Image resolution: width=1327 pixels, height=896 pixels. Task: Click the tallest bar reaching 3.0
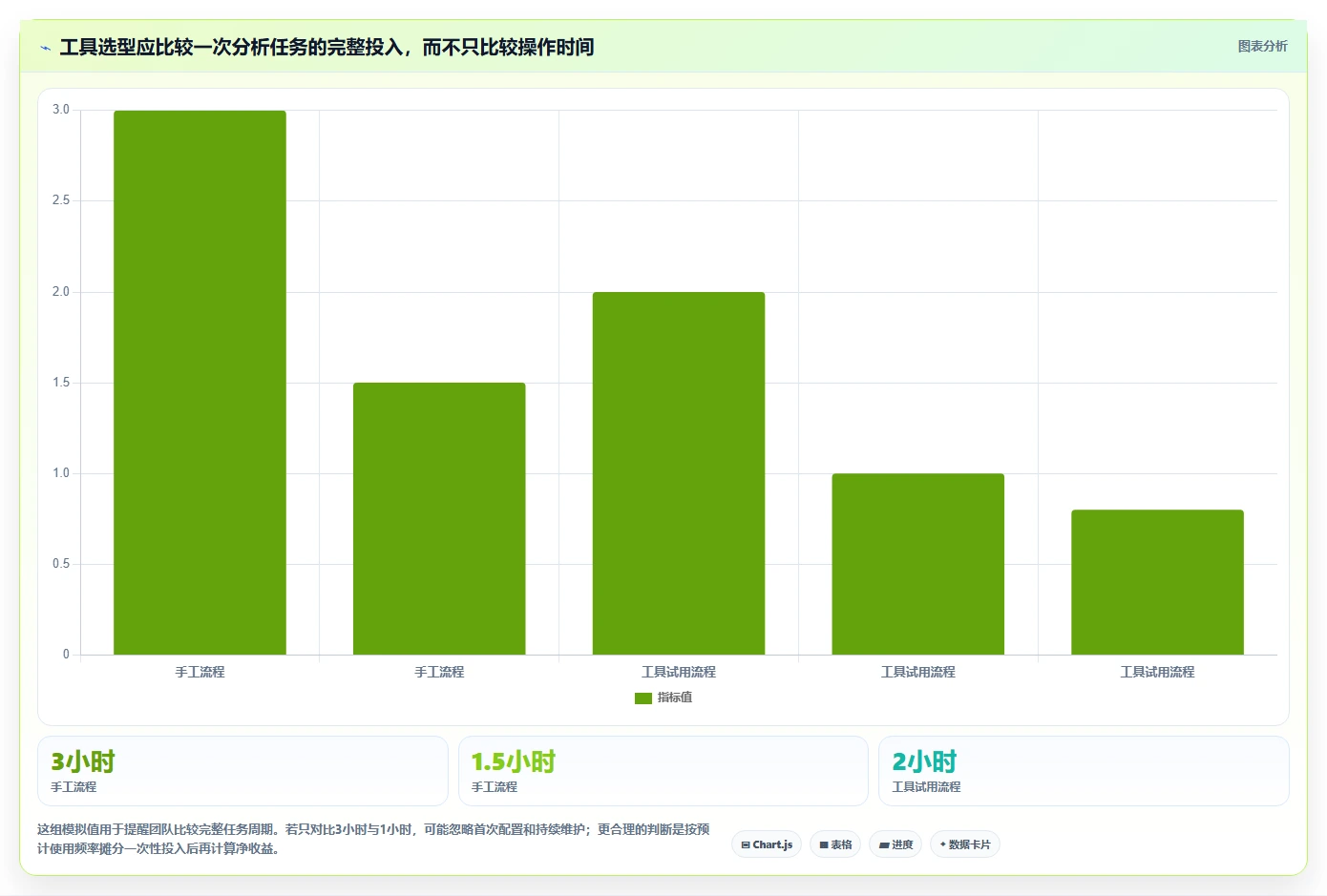pyautogui.click(x=200, y=383)
